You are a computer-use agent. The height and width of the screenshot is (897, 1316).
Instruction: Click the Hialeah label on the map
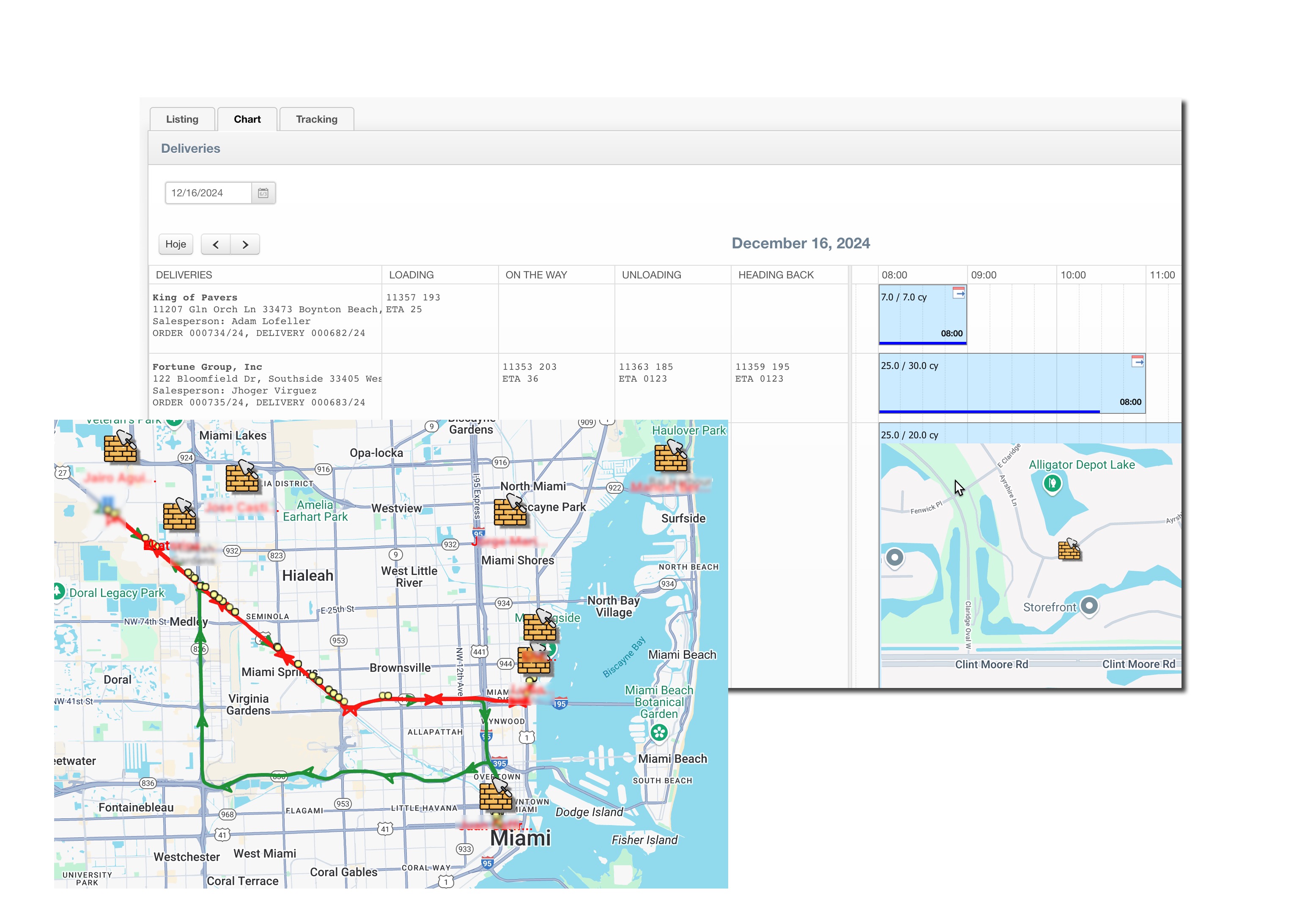[x=307, y=576]
